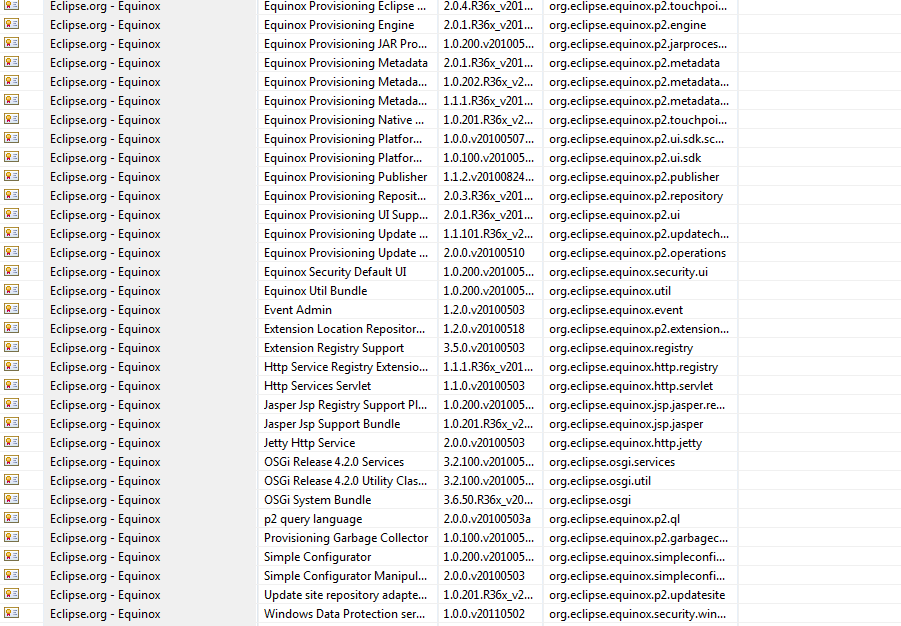Viewport: 901px width, 626px height.
Task: Click the signed certificate icon for Equinox Provisioning Engine
Action: click(11, 24)
